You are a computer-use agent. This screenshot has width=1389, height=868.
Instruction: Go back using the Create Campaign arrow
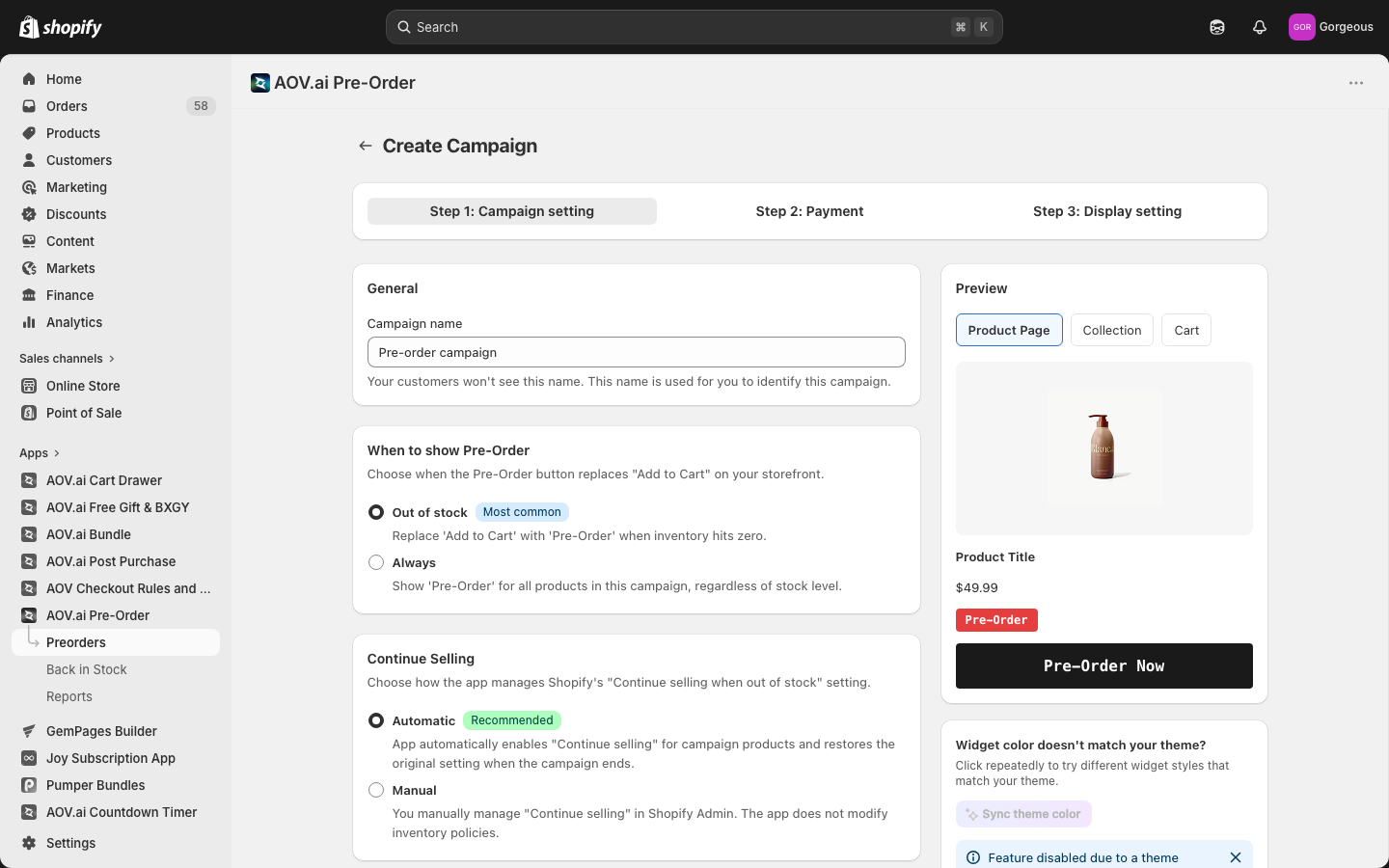pyautogui.click(x=366, y=146)
